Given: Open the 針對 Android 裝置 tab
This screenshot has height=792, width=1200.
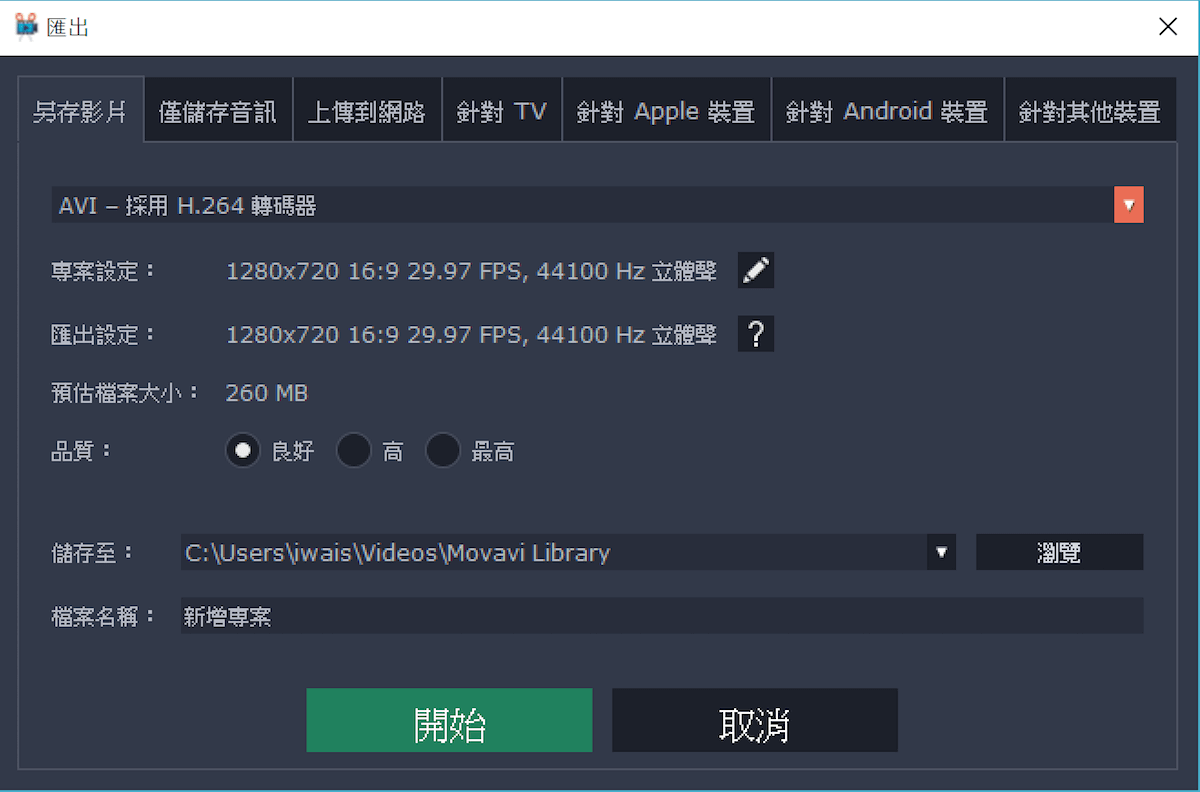Looking at the screenshot, I should 887,111.
